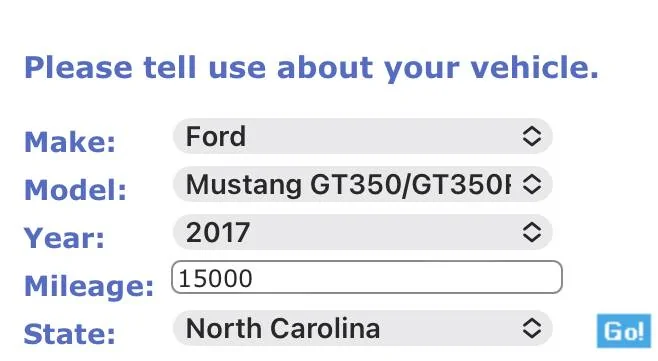The width and height of the screenshot is (658, 361).
Task: Click the "Ford" value text
Action: [216, 136]
